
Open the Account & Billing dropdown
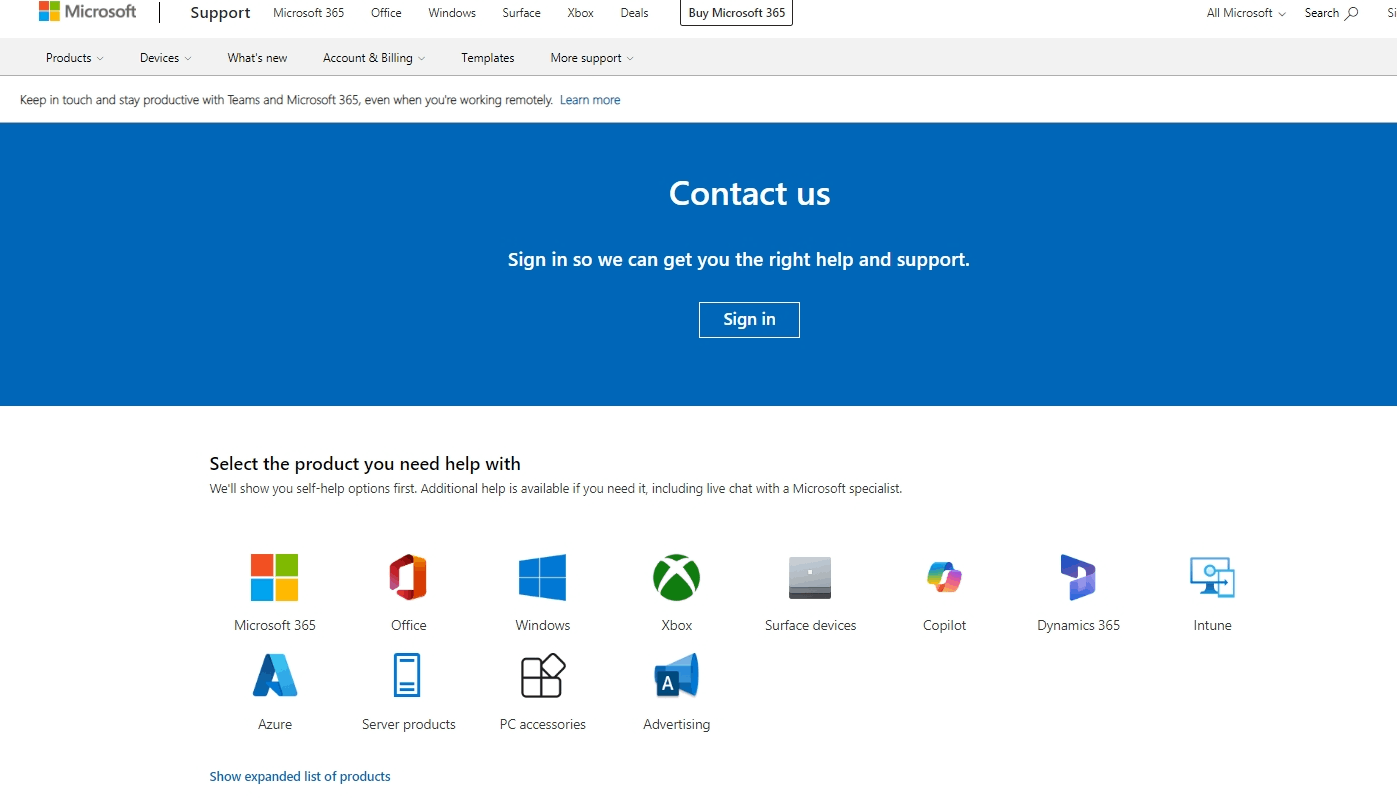coord(374,58)
